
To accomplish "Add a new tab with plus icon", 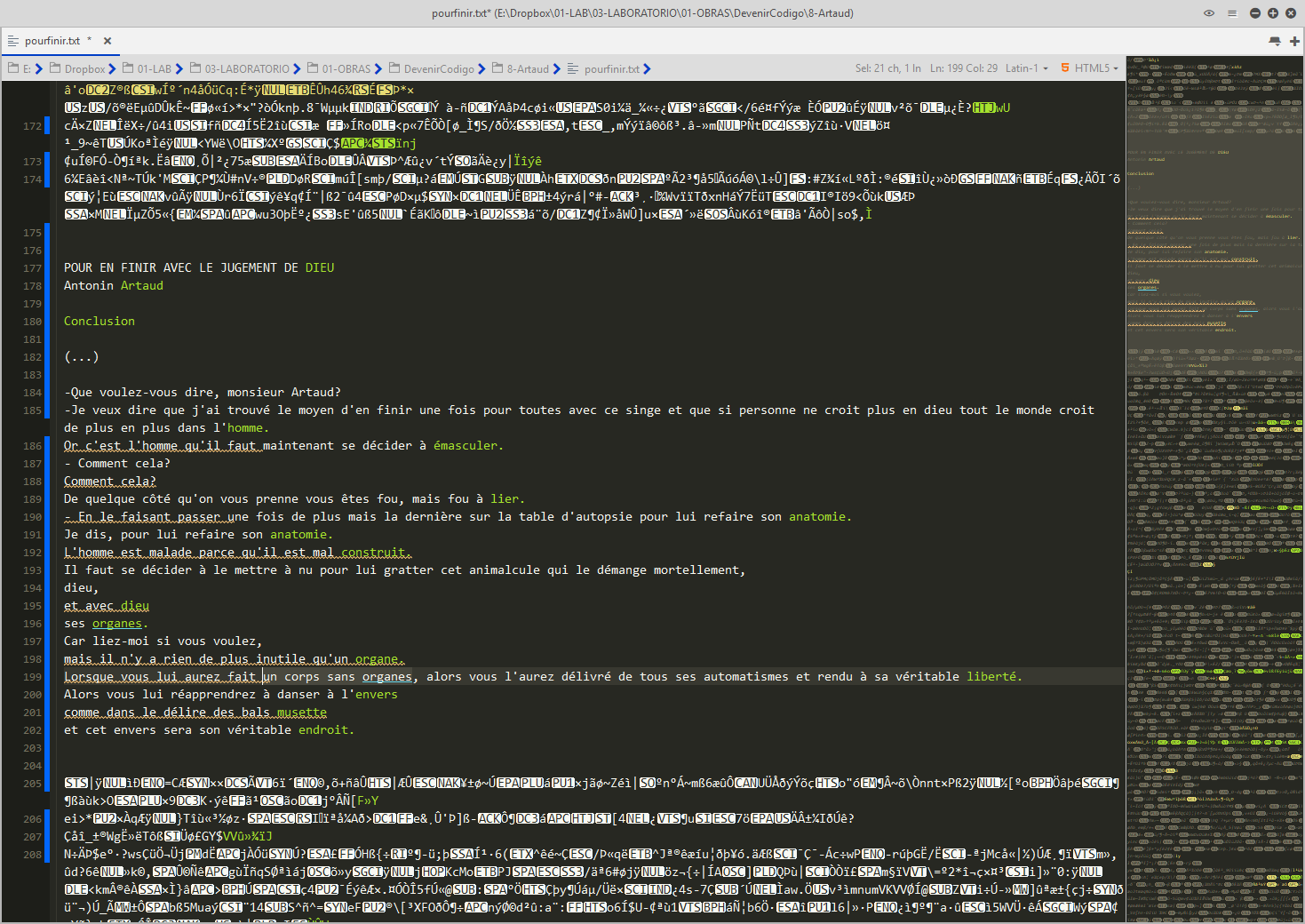I will [1294, 41].
